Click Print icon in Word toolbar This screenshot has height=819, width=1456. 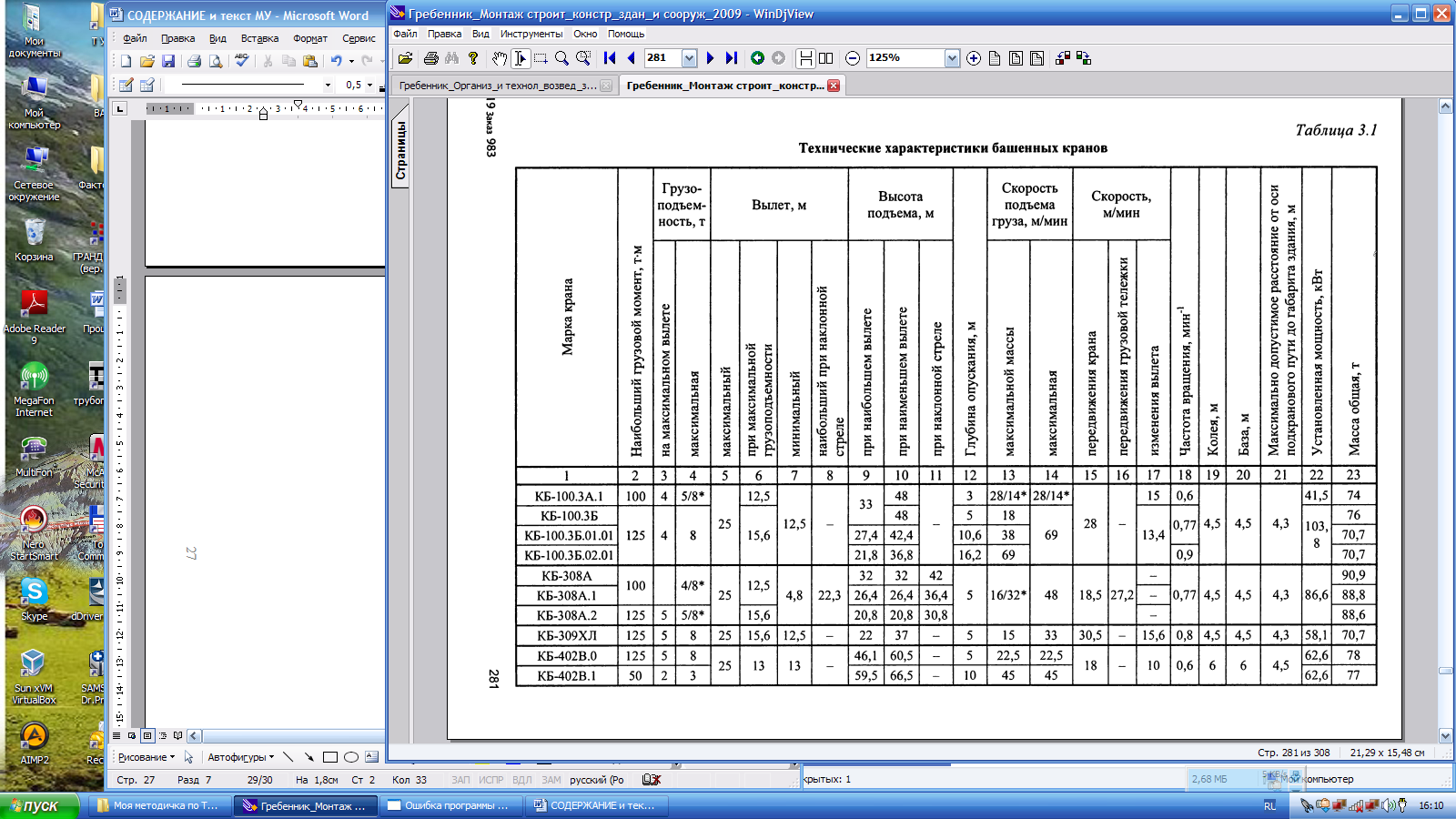pos(194,61)
